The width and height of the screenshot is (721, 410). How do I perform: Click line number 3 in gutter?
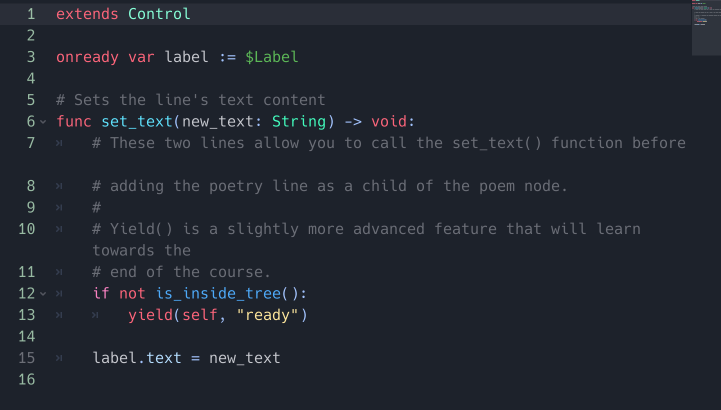click(31, 57)
